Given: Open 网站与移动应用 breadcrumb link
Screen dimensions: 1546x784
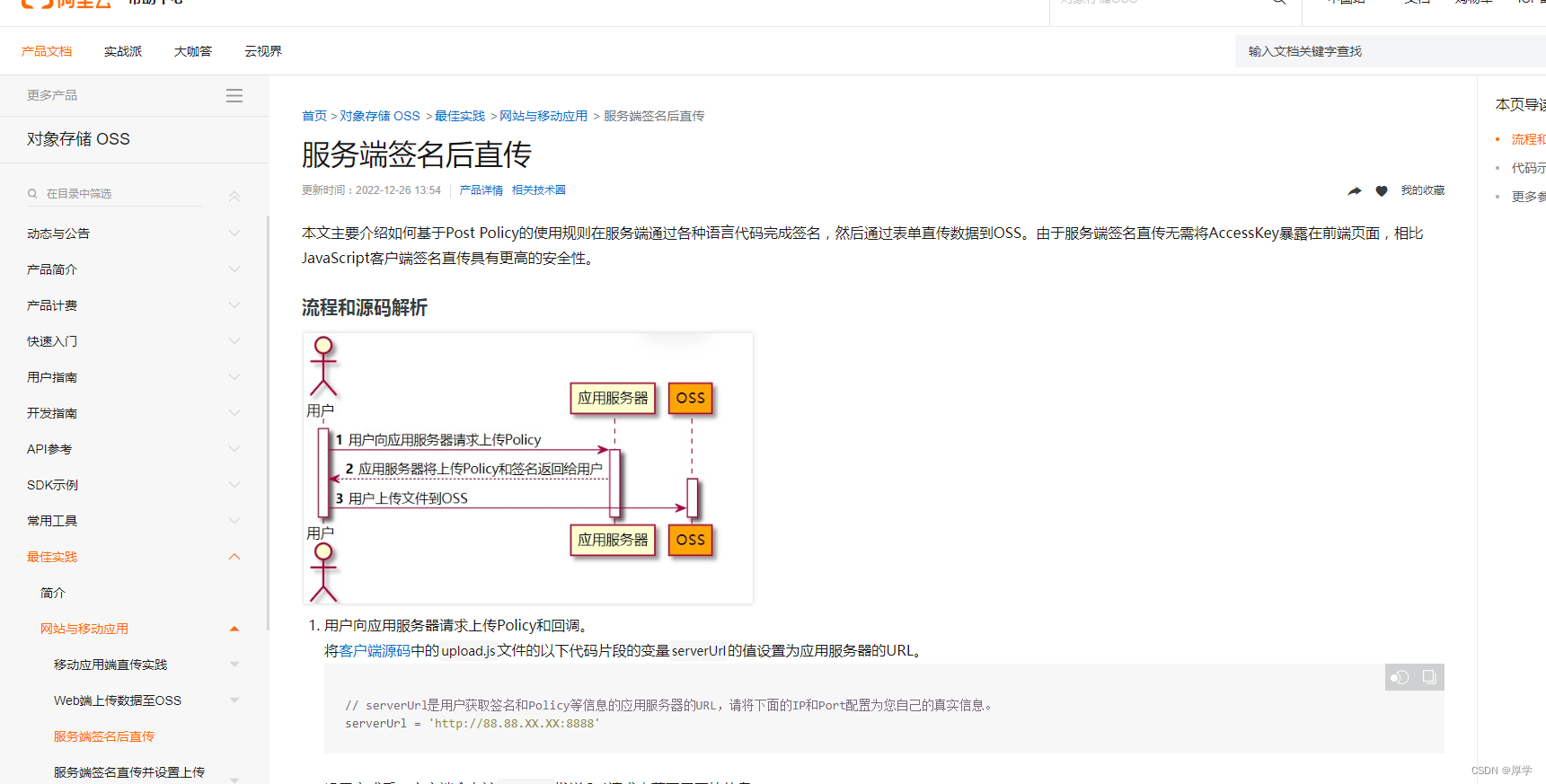Looking at the screenshot, I should click(x=543, y=116).
